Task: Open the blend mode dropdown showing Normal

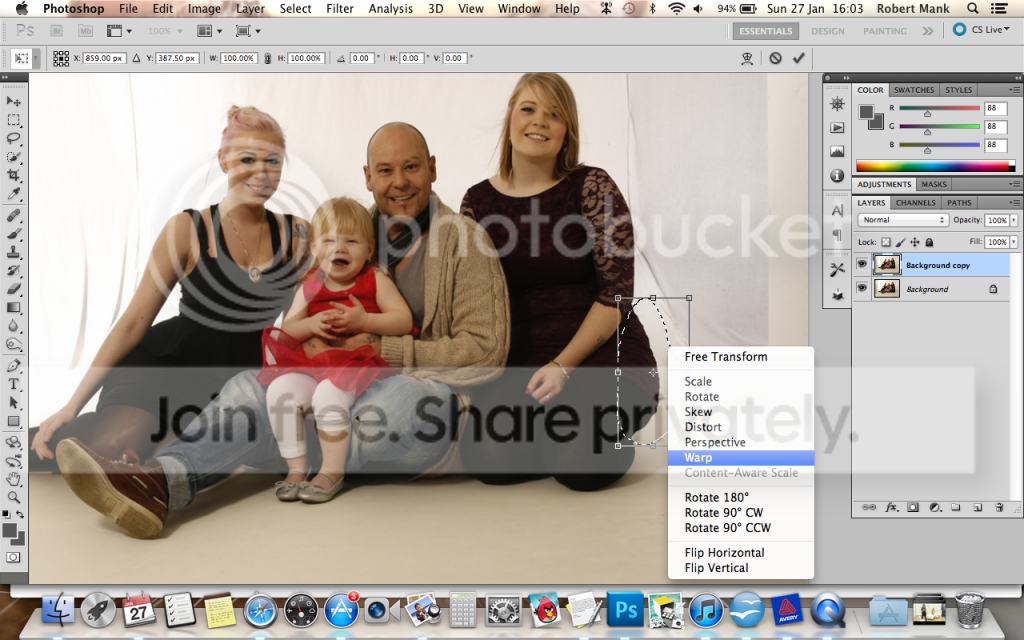Action: click(x=903, y=220)
